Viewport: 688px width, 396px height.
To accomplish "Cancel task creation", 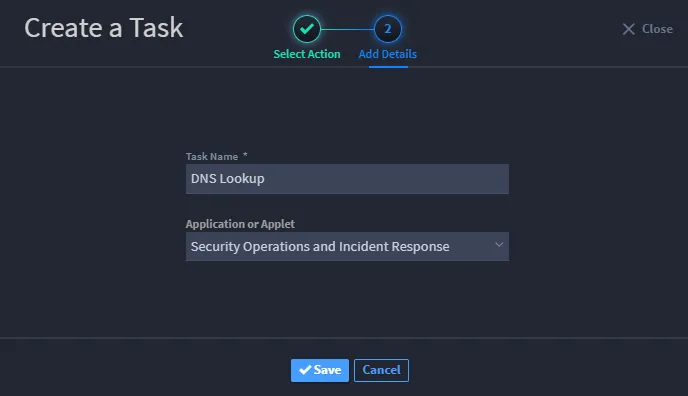I will [x=381, y=370].
